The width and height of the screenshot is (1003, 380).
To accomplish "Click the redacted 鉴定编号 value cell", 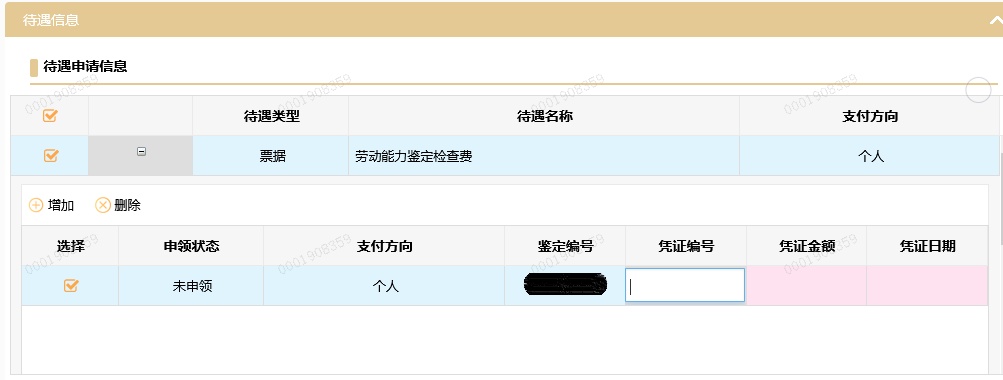I will click(565, 284).
